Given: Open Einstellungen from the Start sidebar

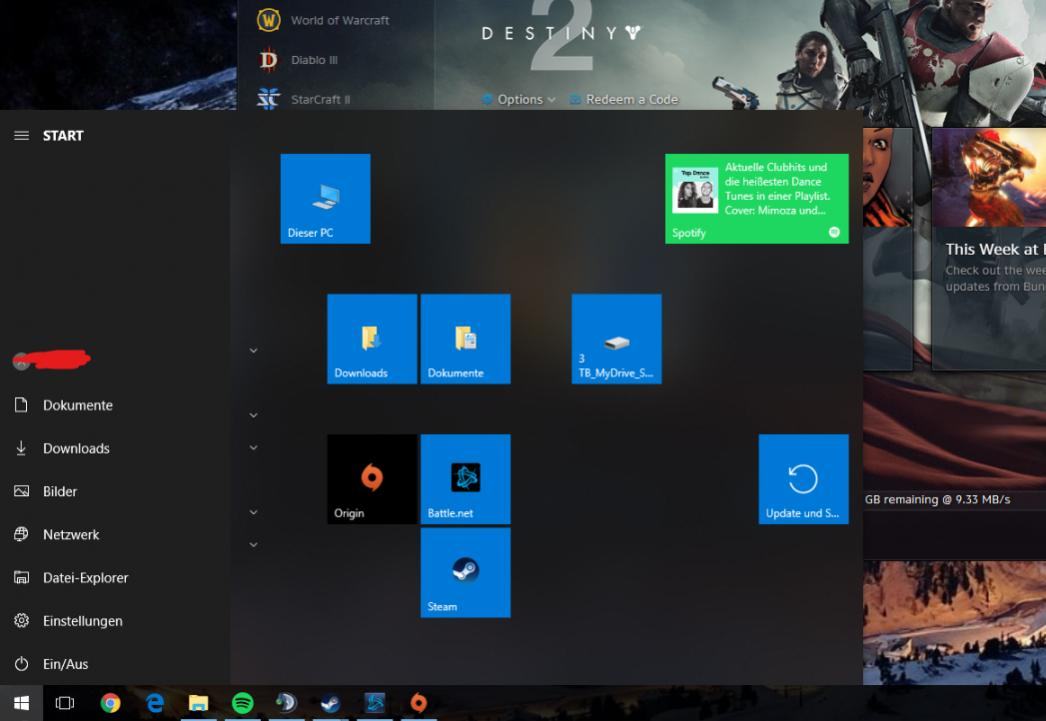Looking at the screenshot, I should click(x=81, y=621).
